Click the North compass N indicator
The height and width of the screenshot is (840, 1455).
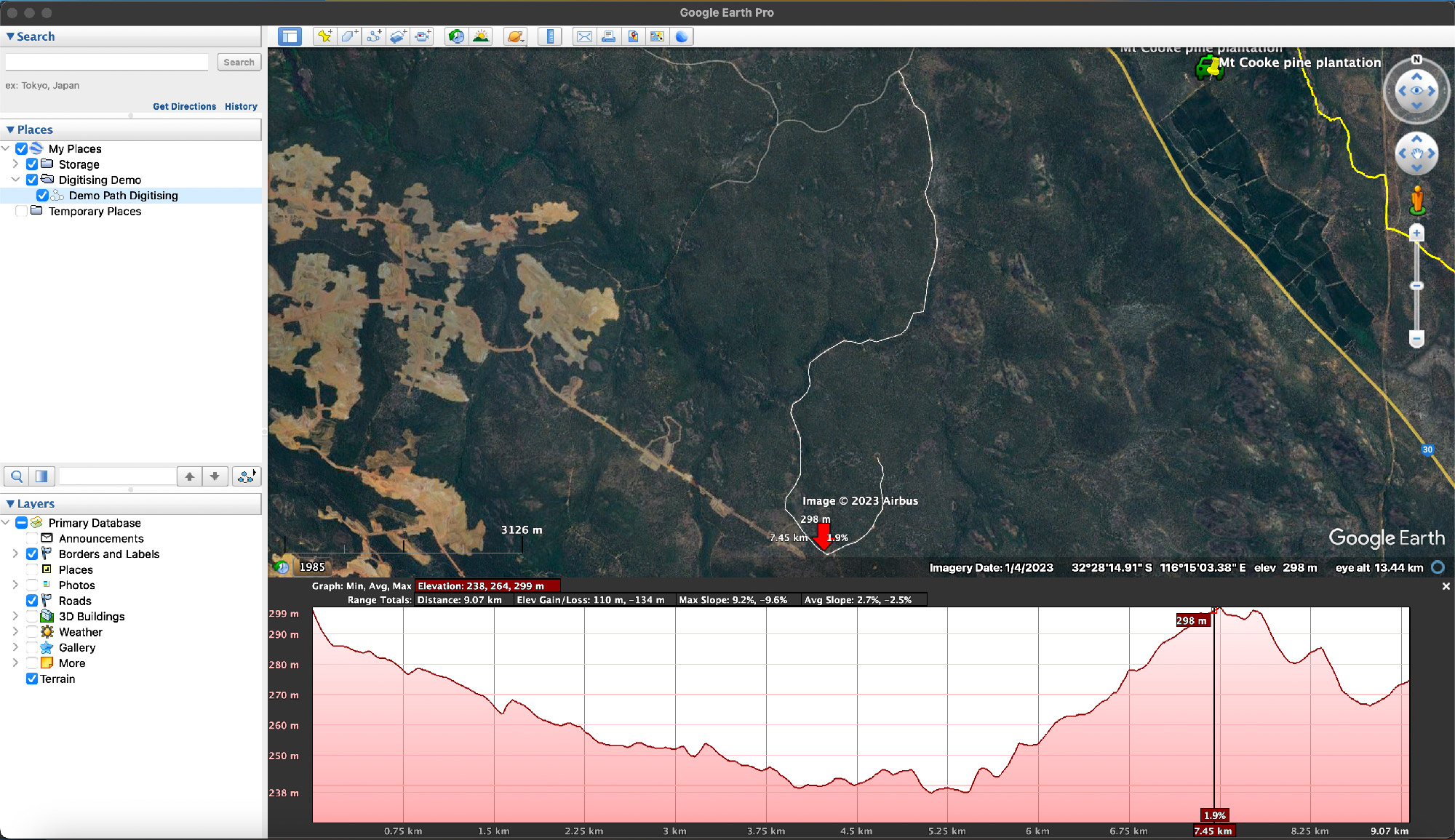1416,60
